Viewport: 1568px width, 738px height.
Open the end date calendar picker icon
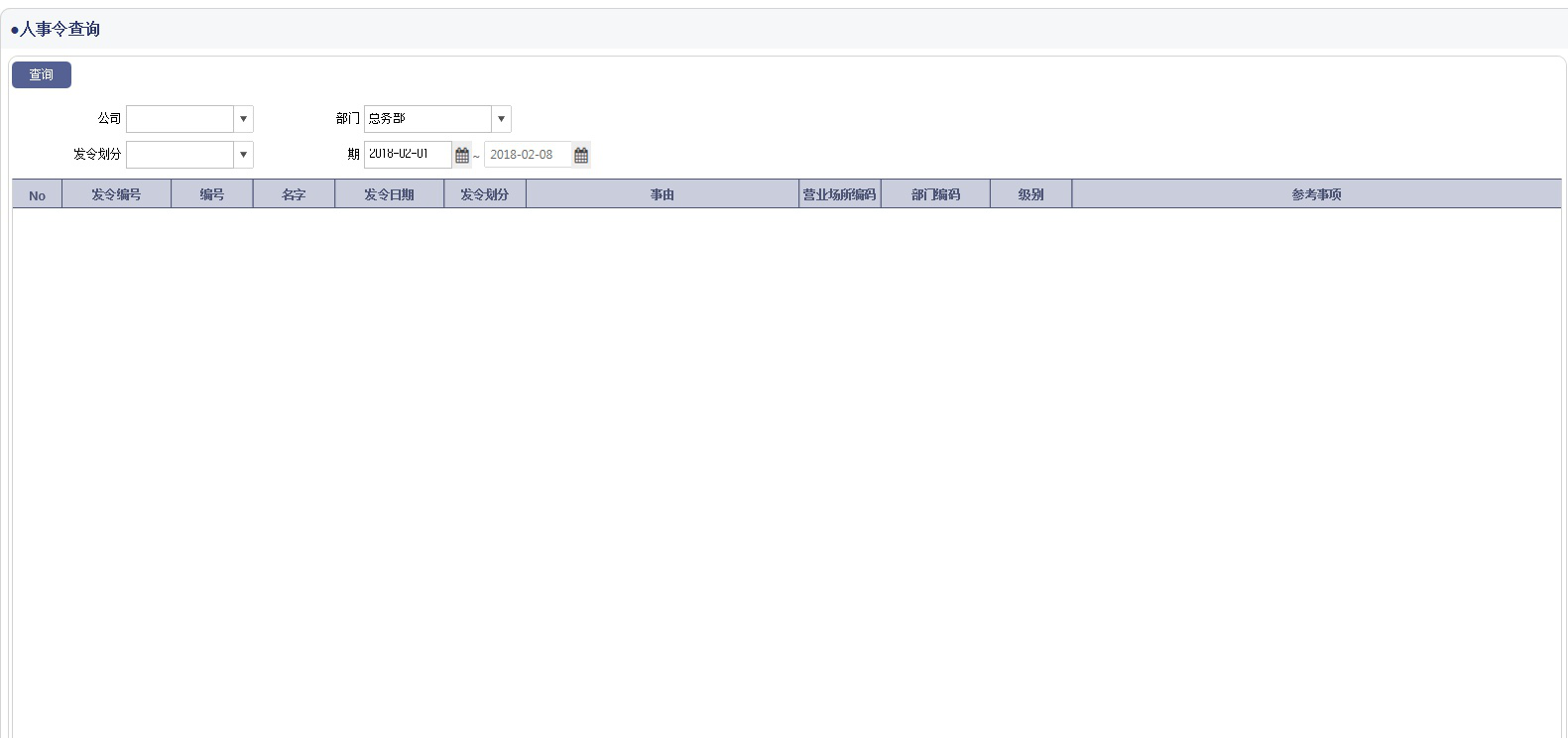tap(581, 155)
